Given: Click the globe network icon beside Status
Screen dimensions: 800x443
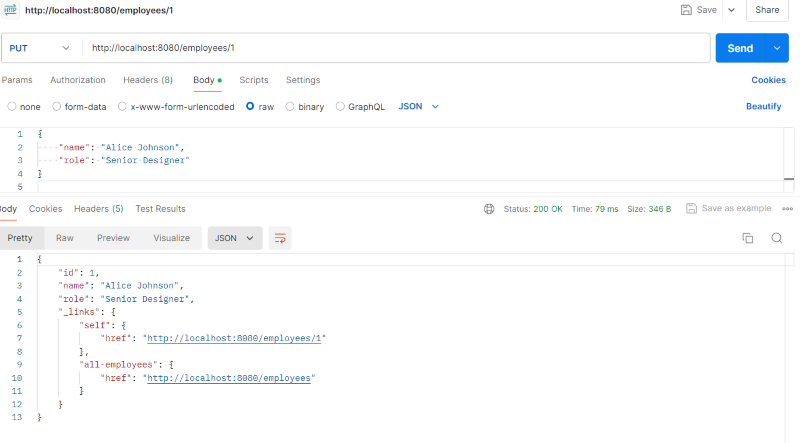Looking at the screenshot, I should [x=489, y=209].
